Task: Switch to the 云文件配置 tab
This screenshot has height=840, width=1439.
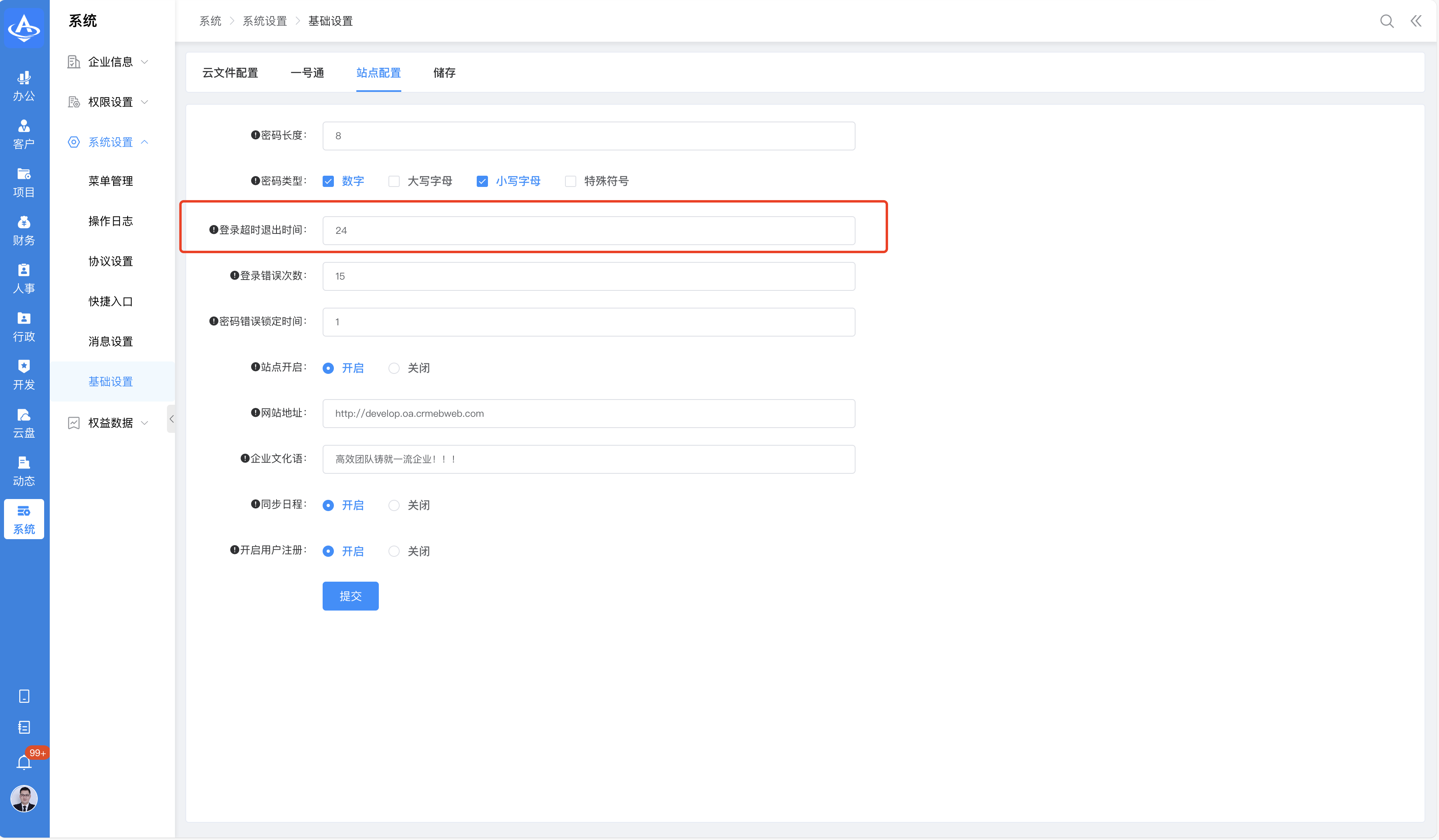Action: pyautogui.click(x=230, y=73)
